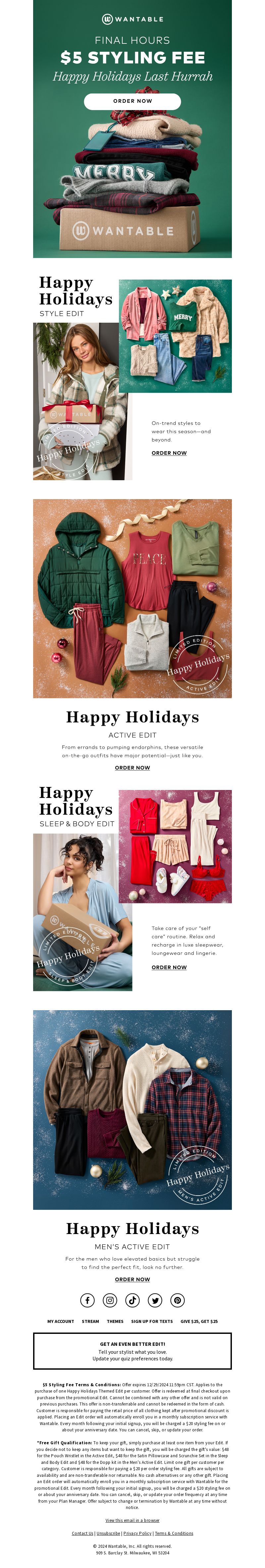Screen dimensions: 265x1568
Task: Click the Wantable logo in header
Action: coord(132,19)
